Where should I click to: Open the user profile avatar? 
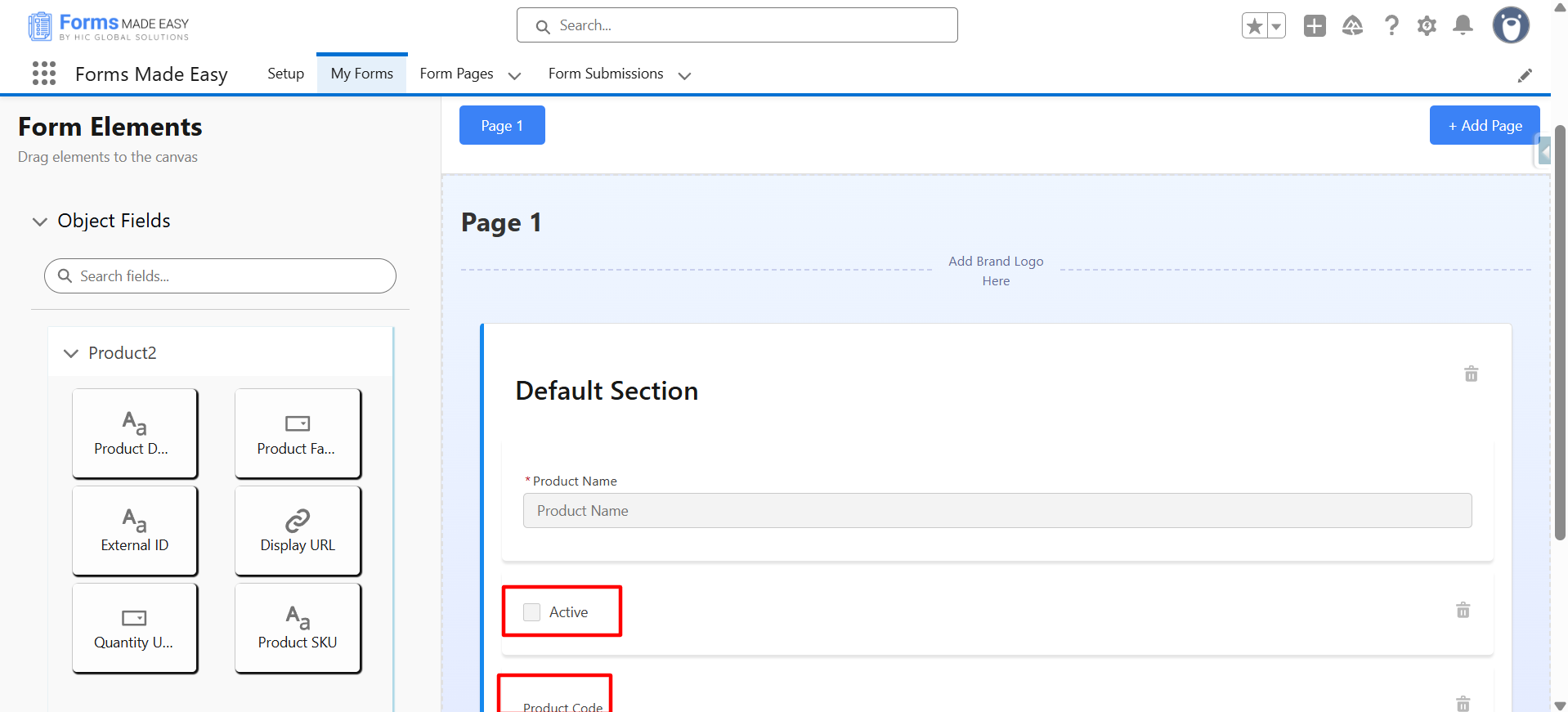(x=1511, y=25)
